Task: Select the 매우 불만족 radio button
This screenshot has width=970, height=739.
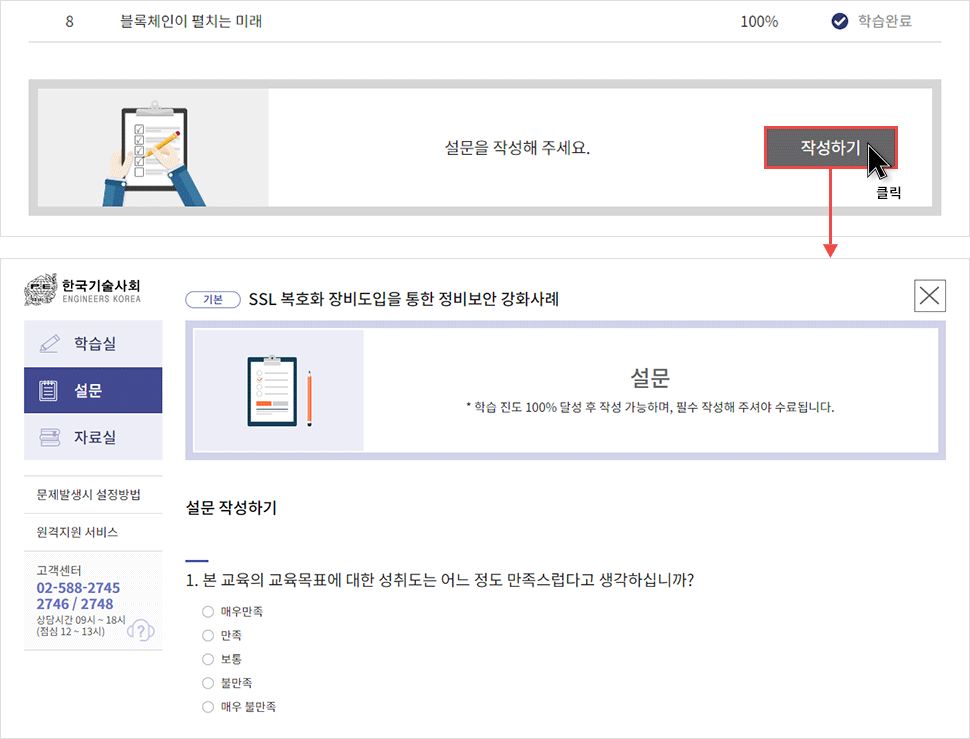Action: 207,707
